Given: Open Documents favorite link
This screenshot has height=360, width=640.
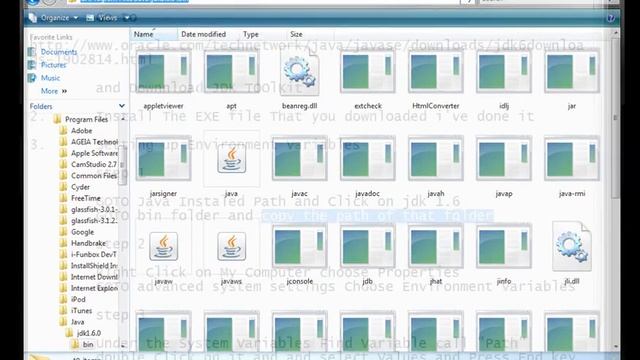Looking at the screenshot, I should 58,52.
